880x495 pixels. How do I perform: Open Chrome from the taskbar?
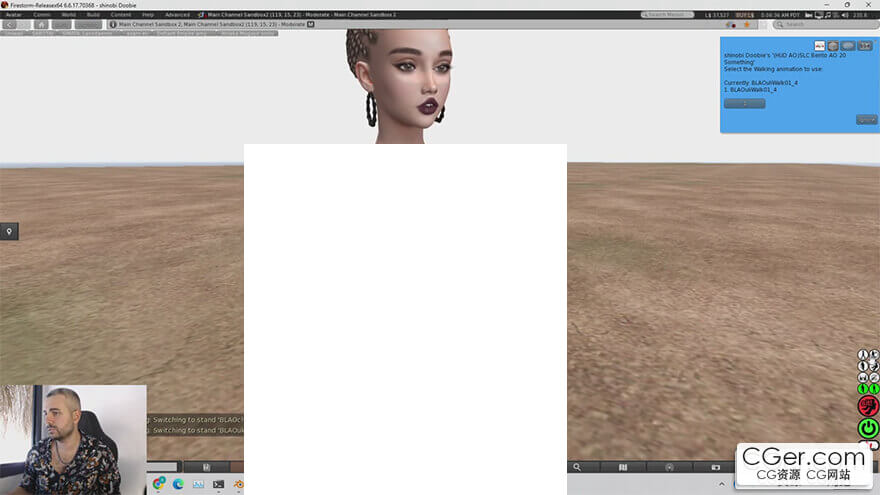pyautogui.click(x=159, y=484)
